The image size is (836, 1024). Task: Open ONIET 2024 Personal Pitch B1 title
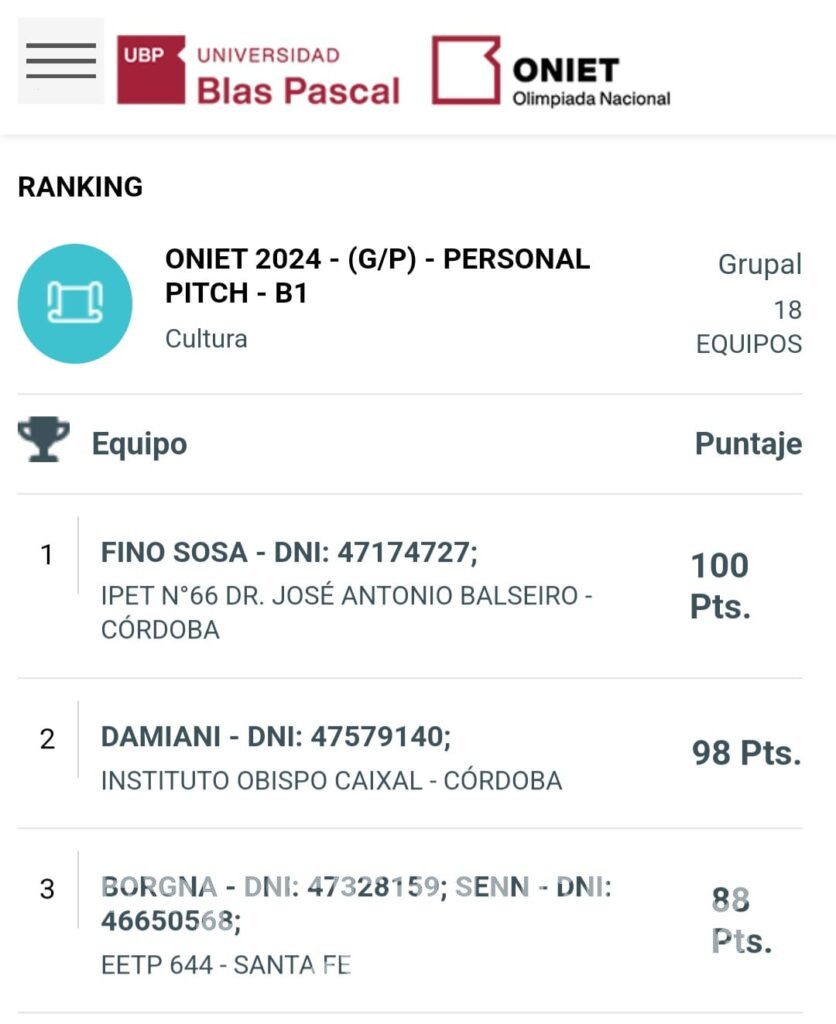click(378, 276)
